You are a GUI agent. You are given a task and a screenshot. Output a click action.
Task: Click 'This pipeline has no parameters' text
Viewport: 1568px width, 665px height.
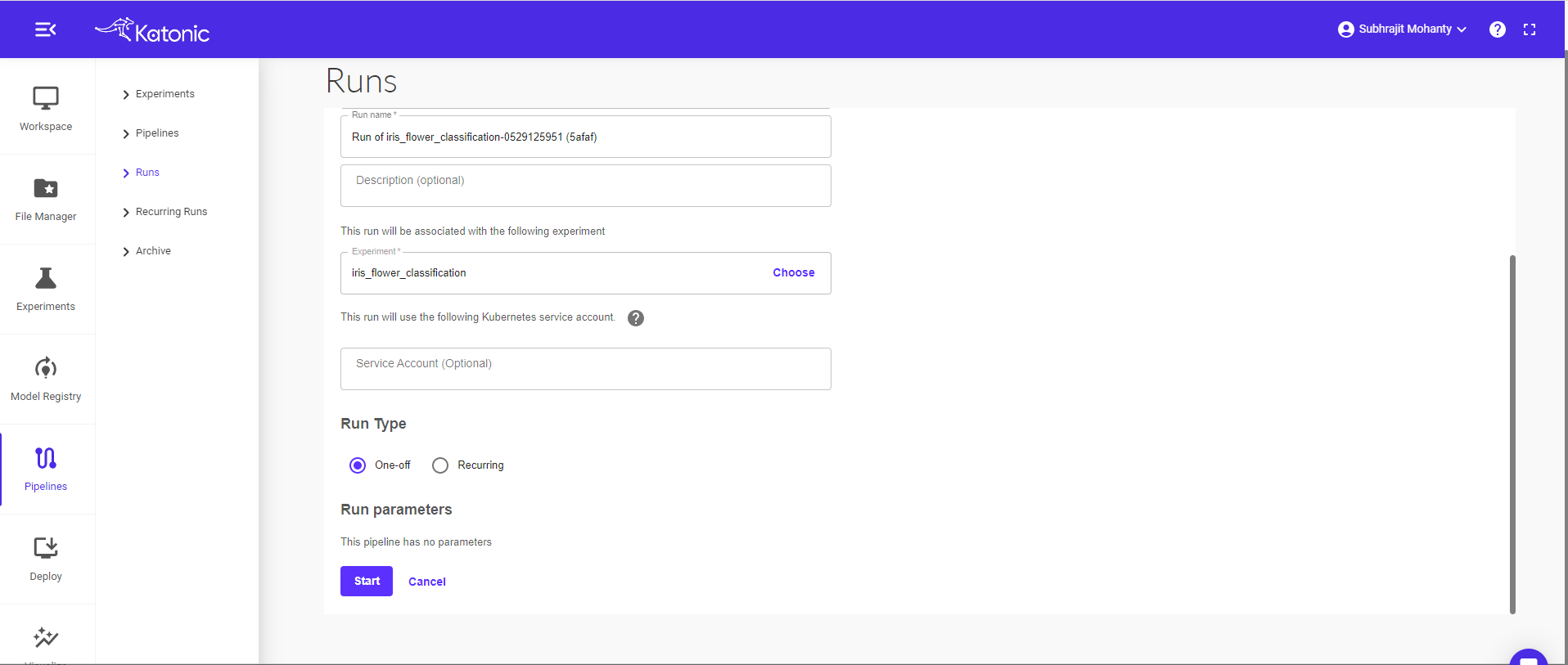[416, 542]
